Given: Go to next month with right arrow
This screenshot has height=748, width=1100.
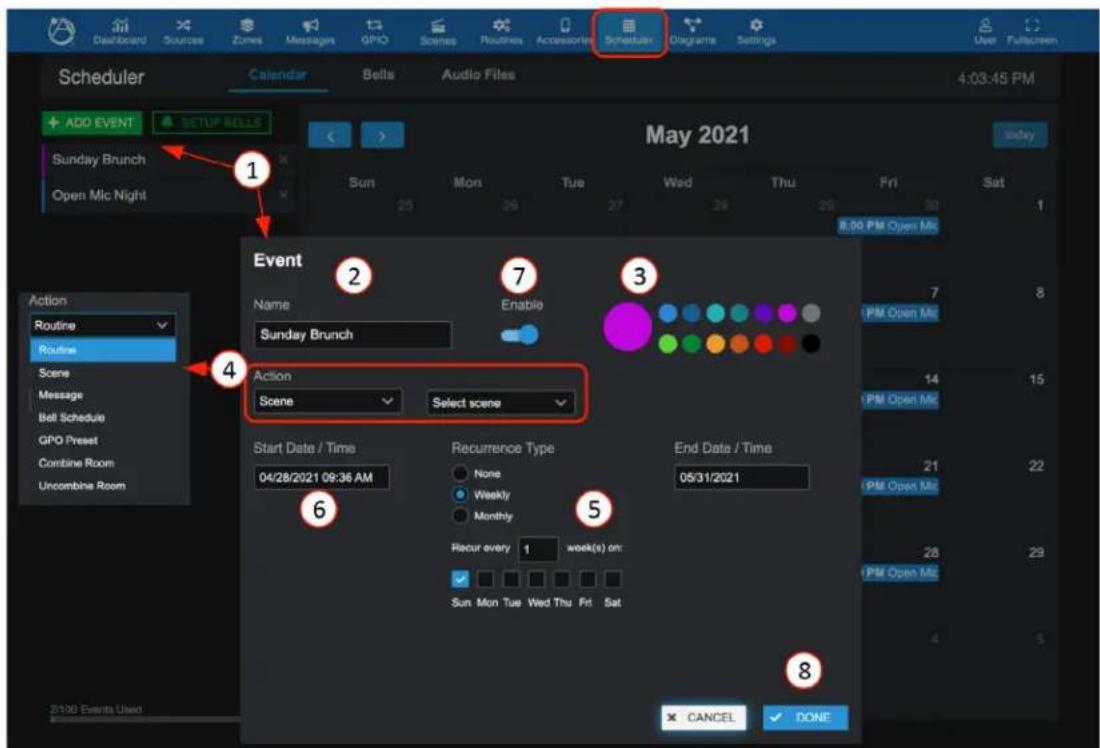Looking at the screenshot, I should point(382,135).
